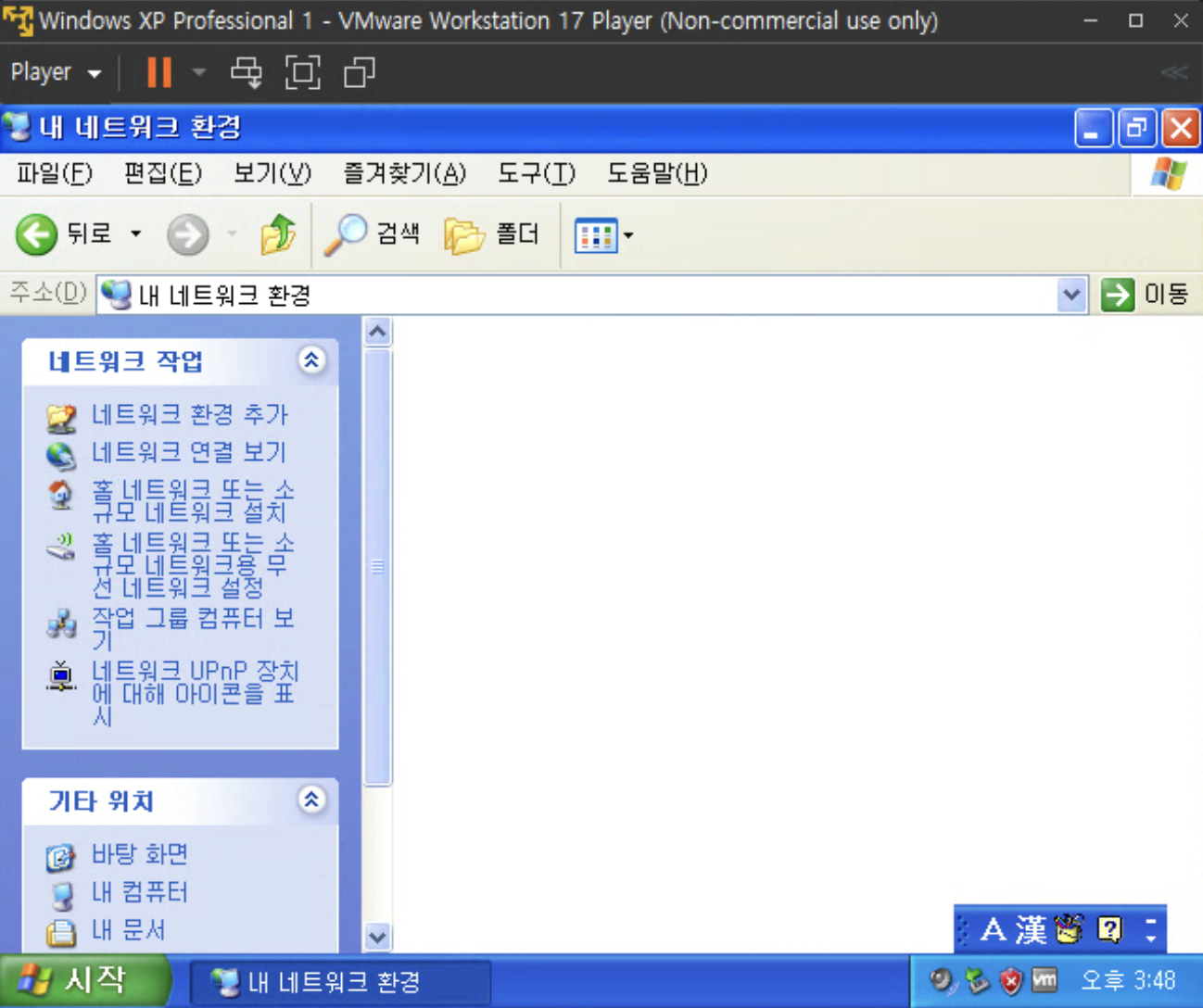Click the 이동 Go button

click(1146, 295)
